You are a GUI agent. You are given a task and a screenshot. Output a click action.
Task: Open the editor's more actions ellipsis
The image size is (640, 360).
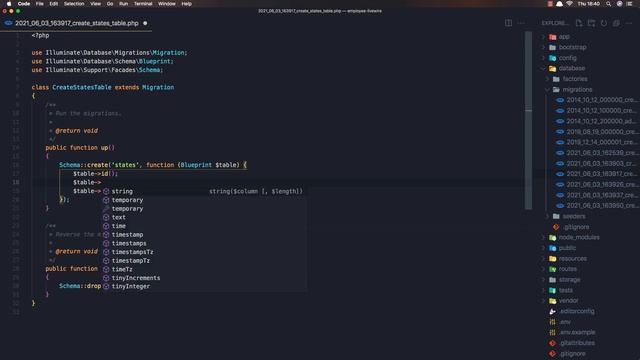point(521,23)
